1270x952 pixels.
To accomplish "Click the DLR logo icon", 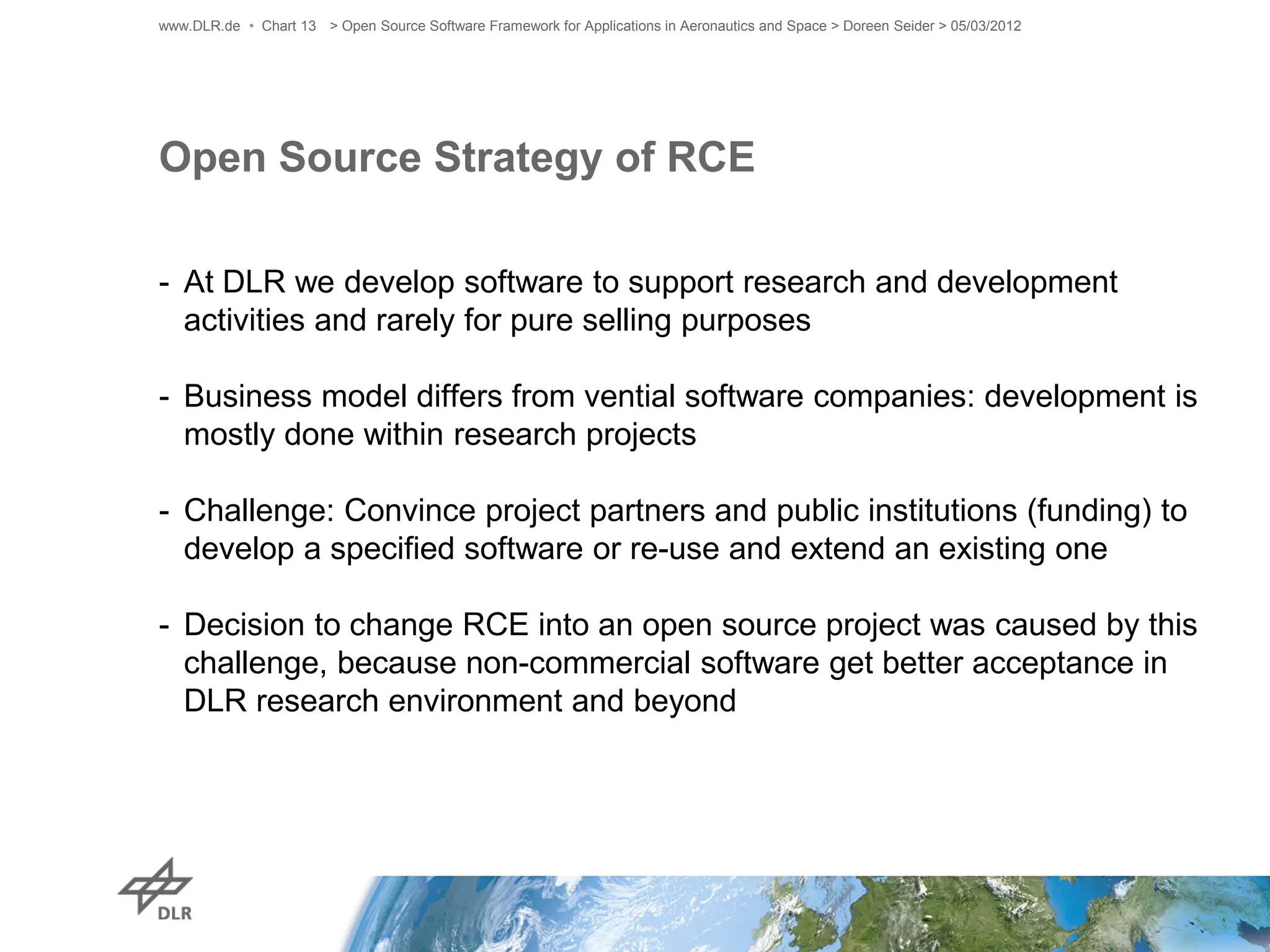I will 155,889.
